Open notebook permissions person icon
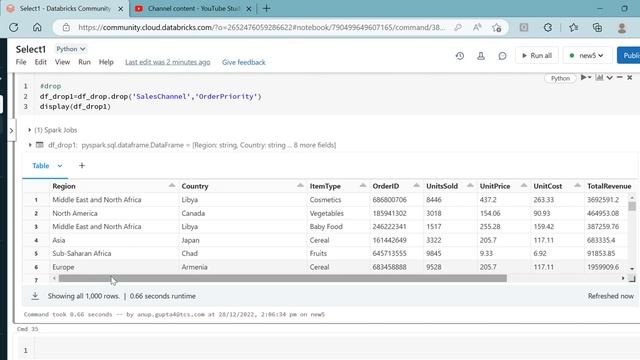This screenshot has height=360, width=640. (x=481, y=56)
